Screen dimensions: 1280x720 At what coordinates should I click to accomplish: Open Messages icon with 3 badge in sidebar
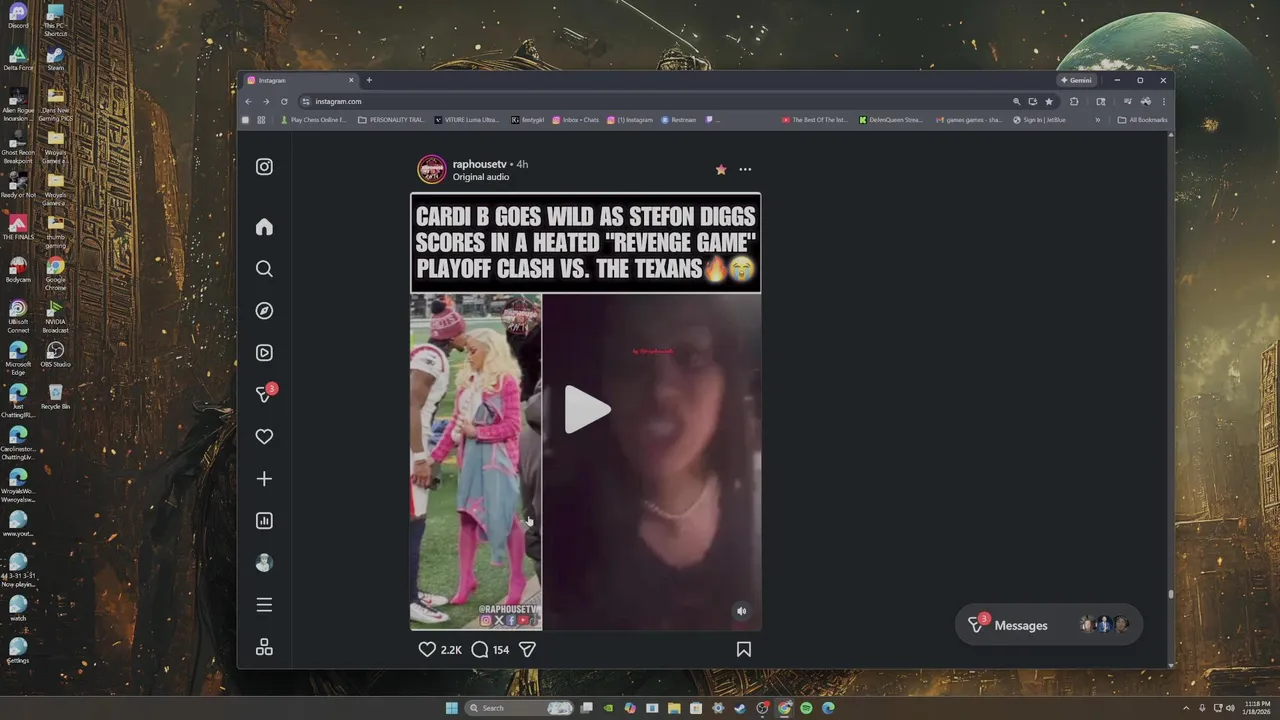(265, 394)
